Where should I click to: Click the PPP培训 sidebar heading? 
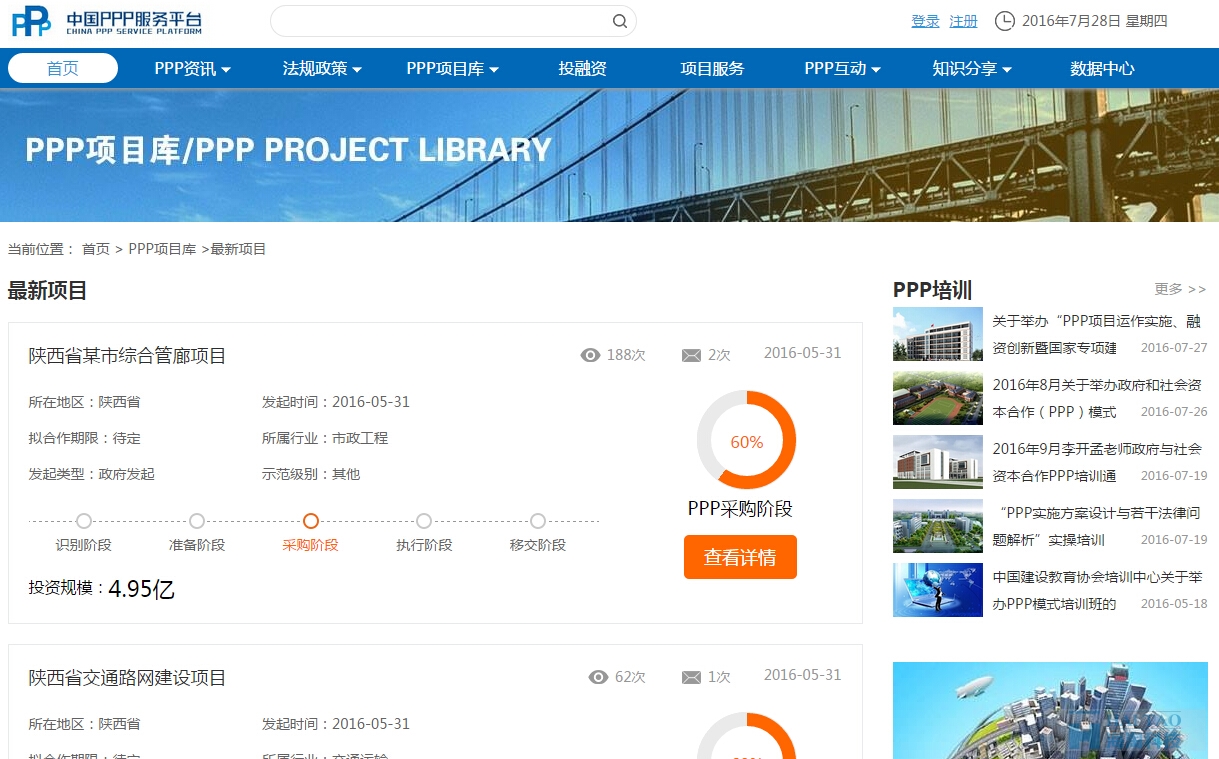point(932,290)
